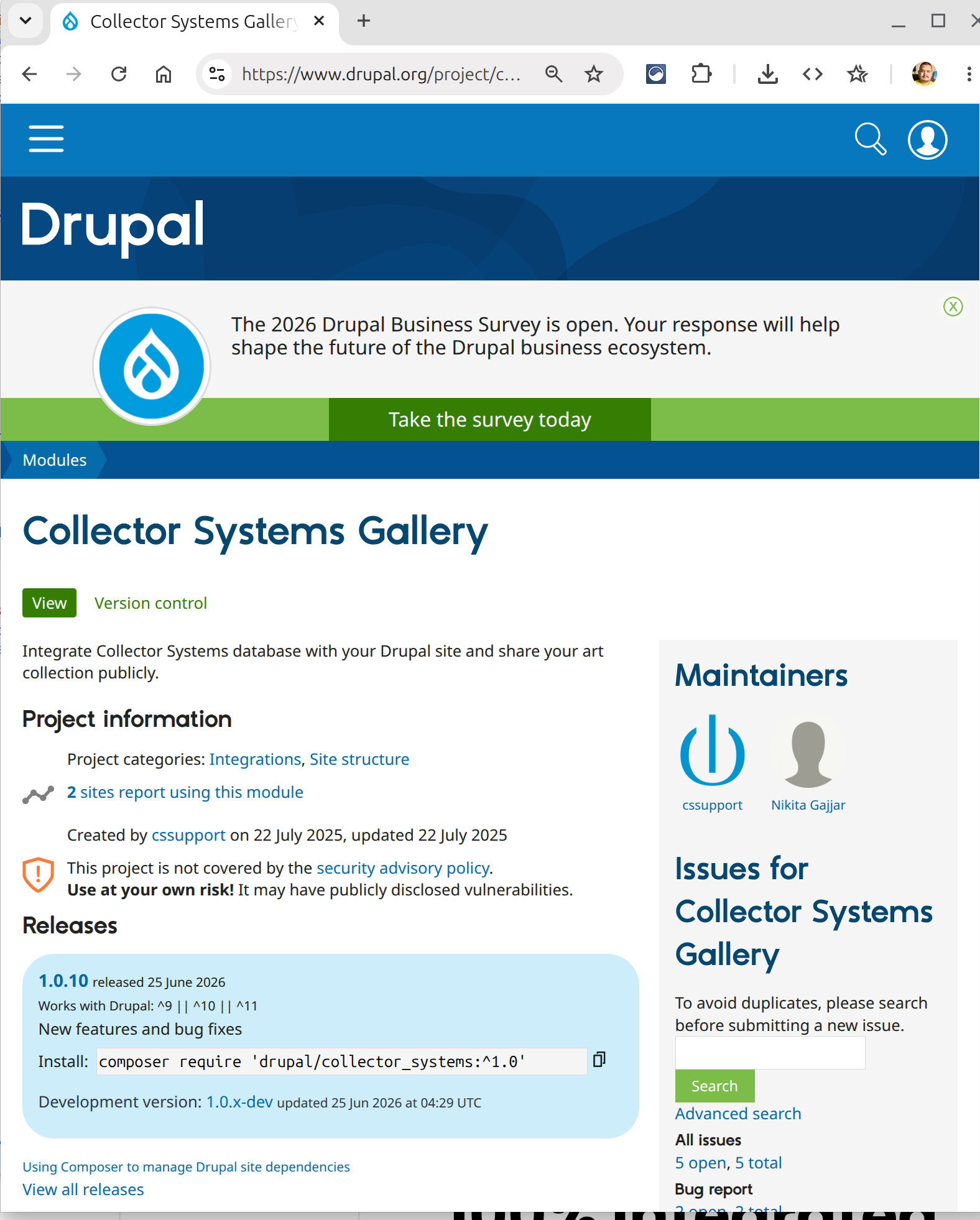Open the browser profile avatar
Viewport: 980px width, 1220px height.
pos(924,75)
